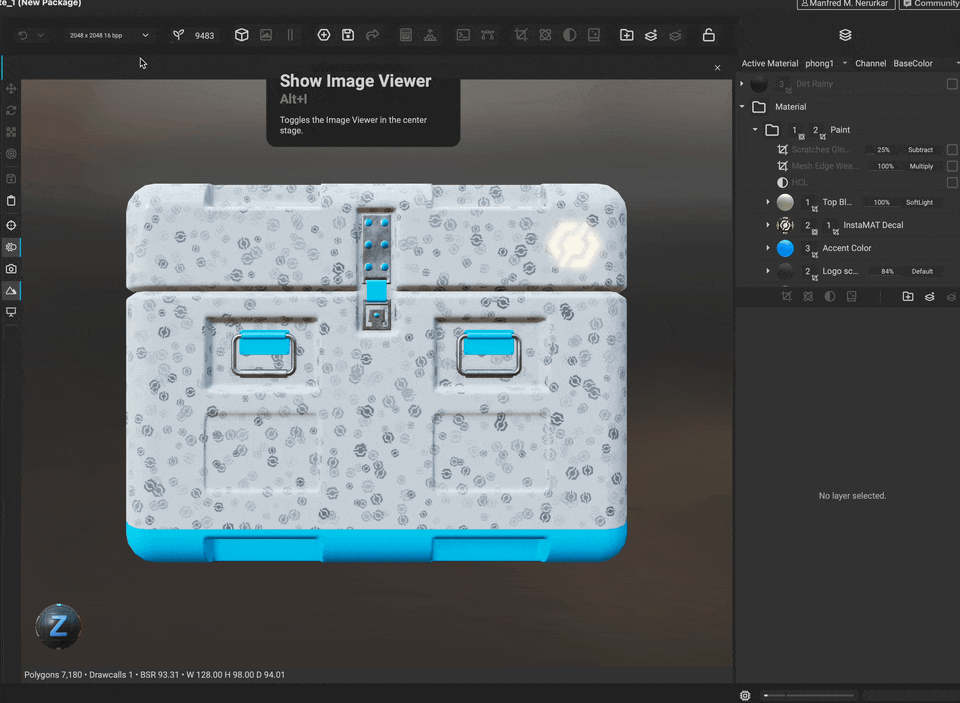Click the add folder icon below layer list
The width and height of the screenshot is (960, 703).
[908, 297]
